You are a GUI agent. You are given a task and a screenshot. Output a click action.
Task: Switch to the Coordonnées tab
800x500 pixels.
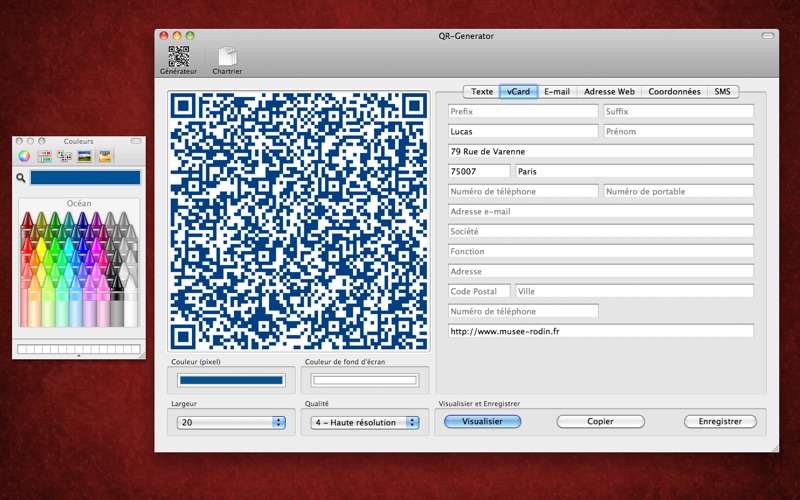674,91
